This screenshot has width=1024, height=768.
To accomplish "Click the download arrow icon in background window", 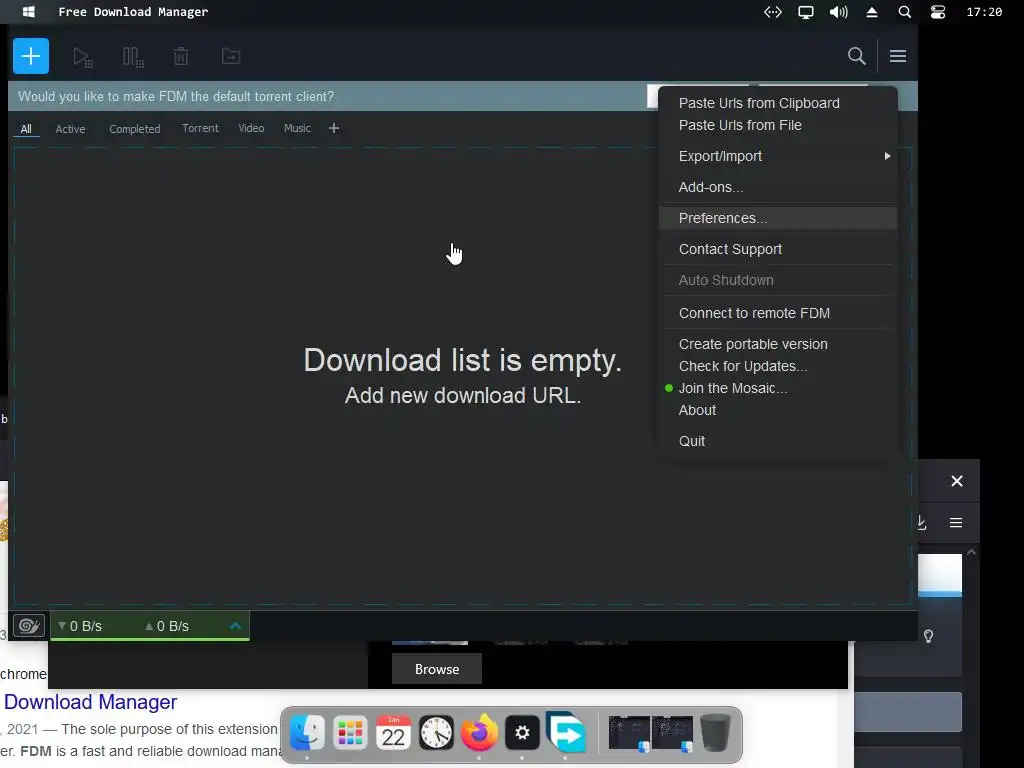I will point(921,522).
